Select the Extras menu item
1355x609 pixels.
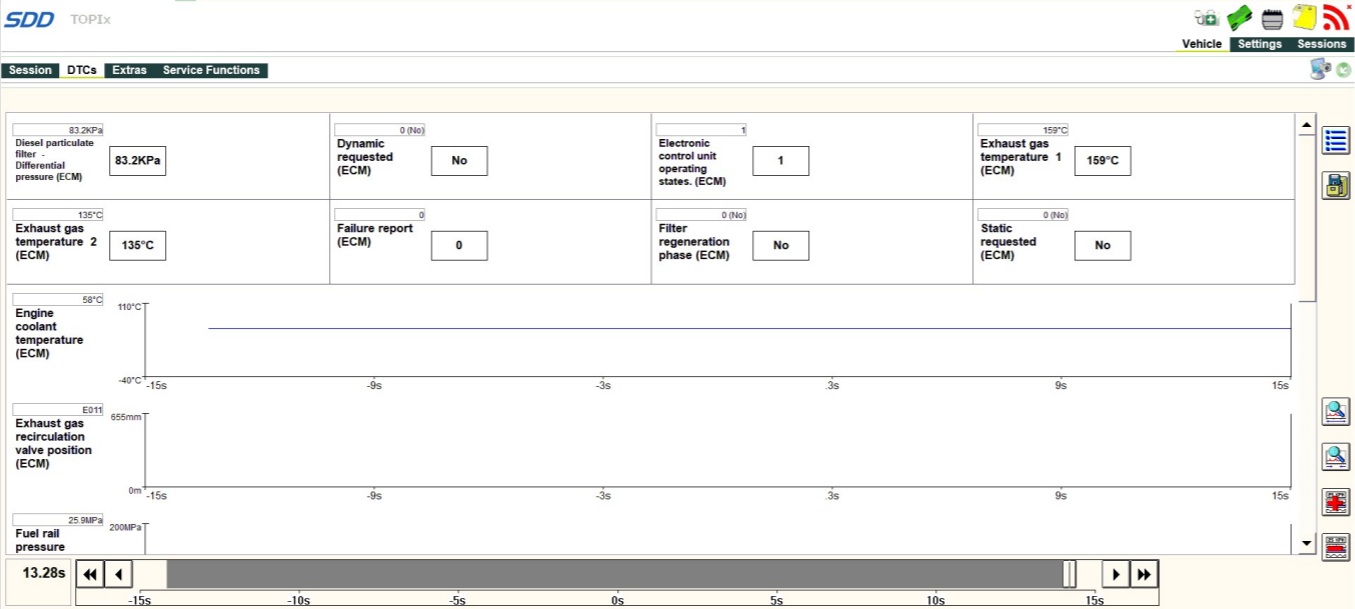click(129, 70)
